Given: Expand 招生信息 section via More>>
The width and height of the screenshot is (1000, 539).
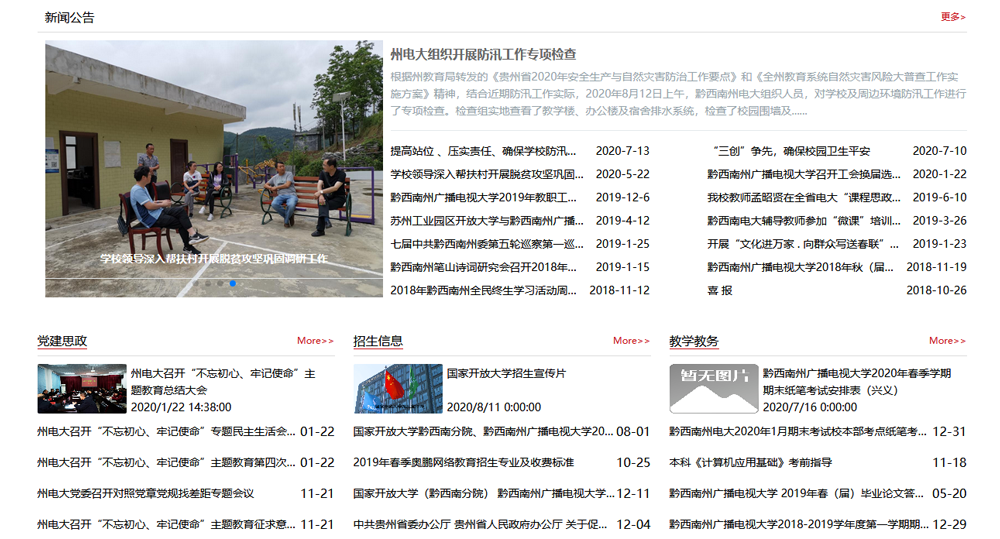Looking at the screenshot, I should [631, 341].
